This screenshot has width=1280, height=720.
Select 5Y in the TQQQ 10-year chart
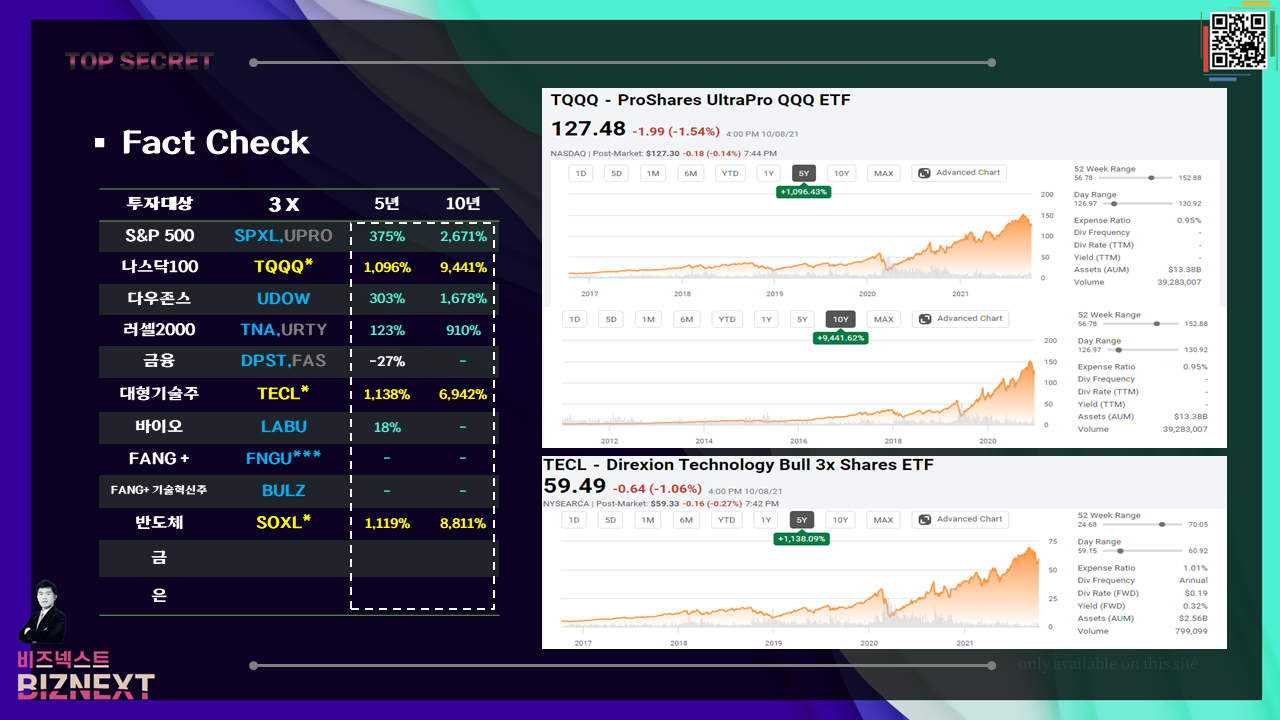802,319
